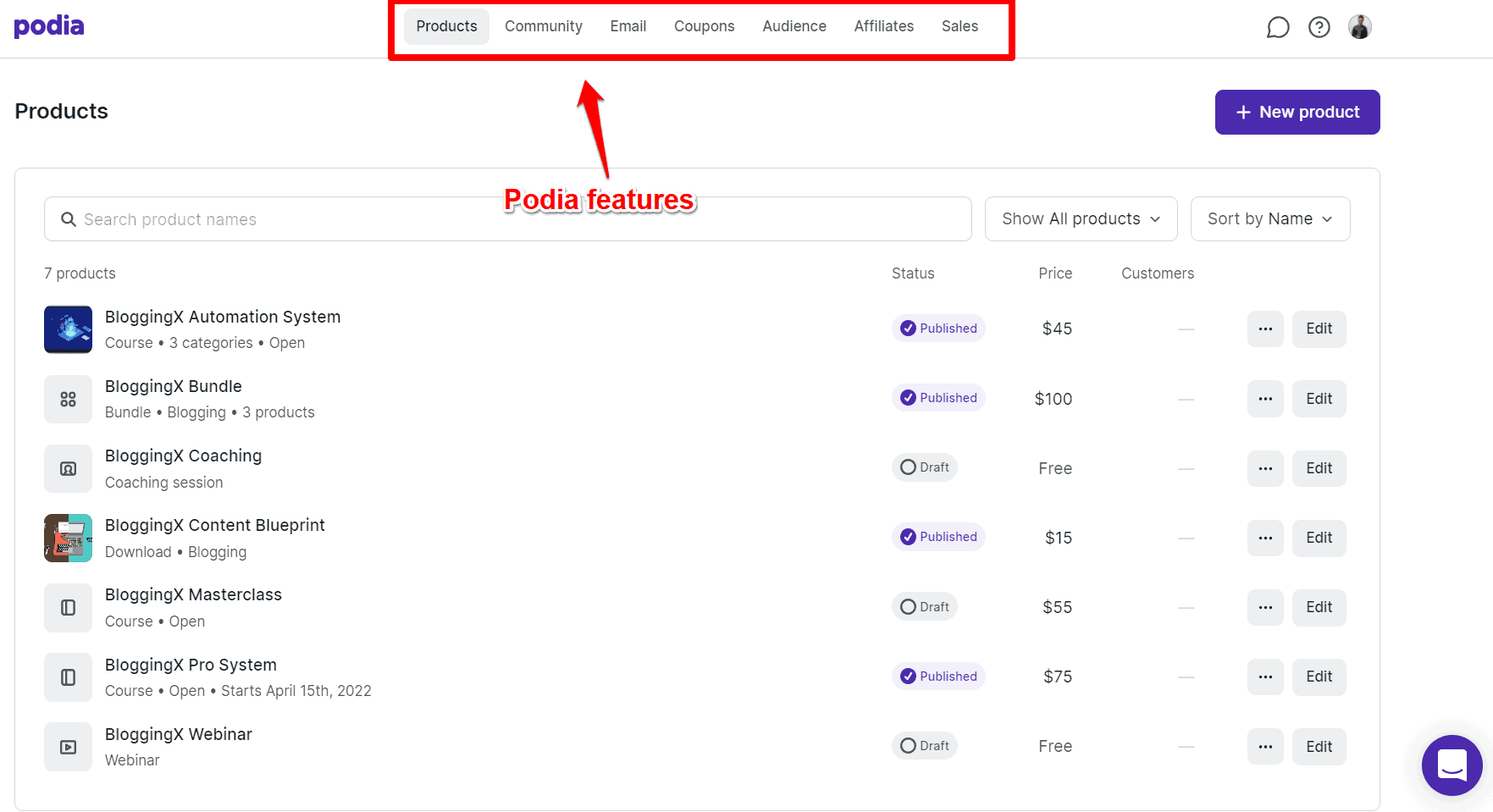Image resolution: width=1493 pixels, height=812 pixels.
Task: Click the BloggingX Pro System course icon
Action: (x=68, y=677)
